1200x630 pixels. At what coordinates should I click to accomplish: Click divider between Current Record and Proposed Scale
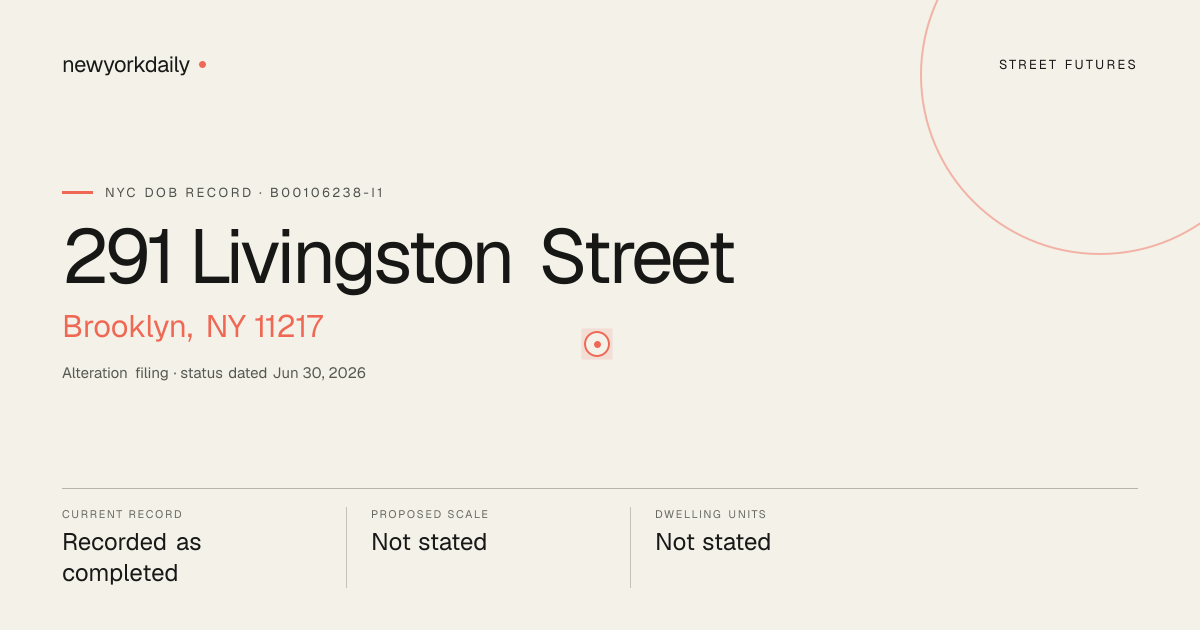(346, 547)
